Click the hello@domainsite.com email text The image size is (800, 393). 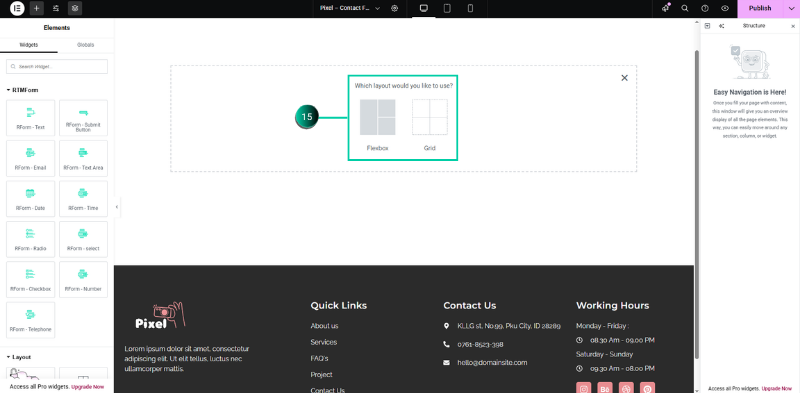[492, 362]
